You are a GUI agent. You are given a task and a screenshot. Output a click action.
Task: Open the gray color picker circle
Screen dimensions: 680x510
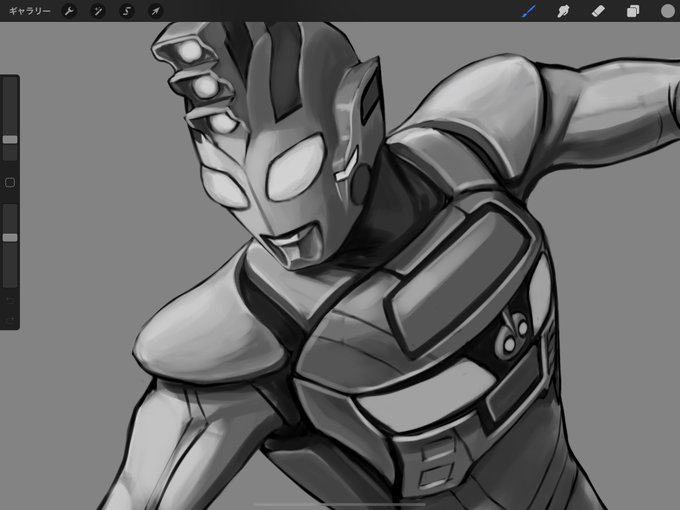tap(667, 11)
